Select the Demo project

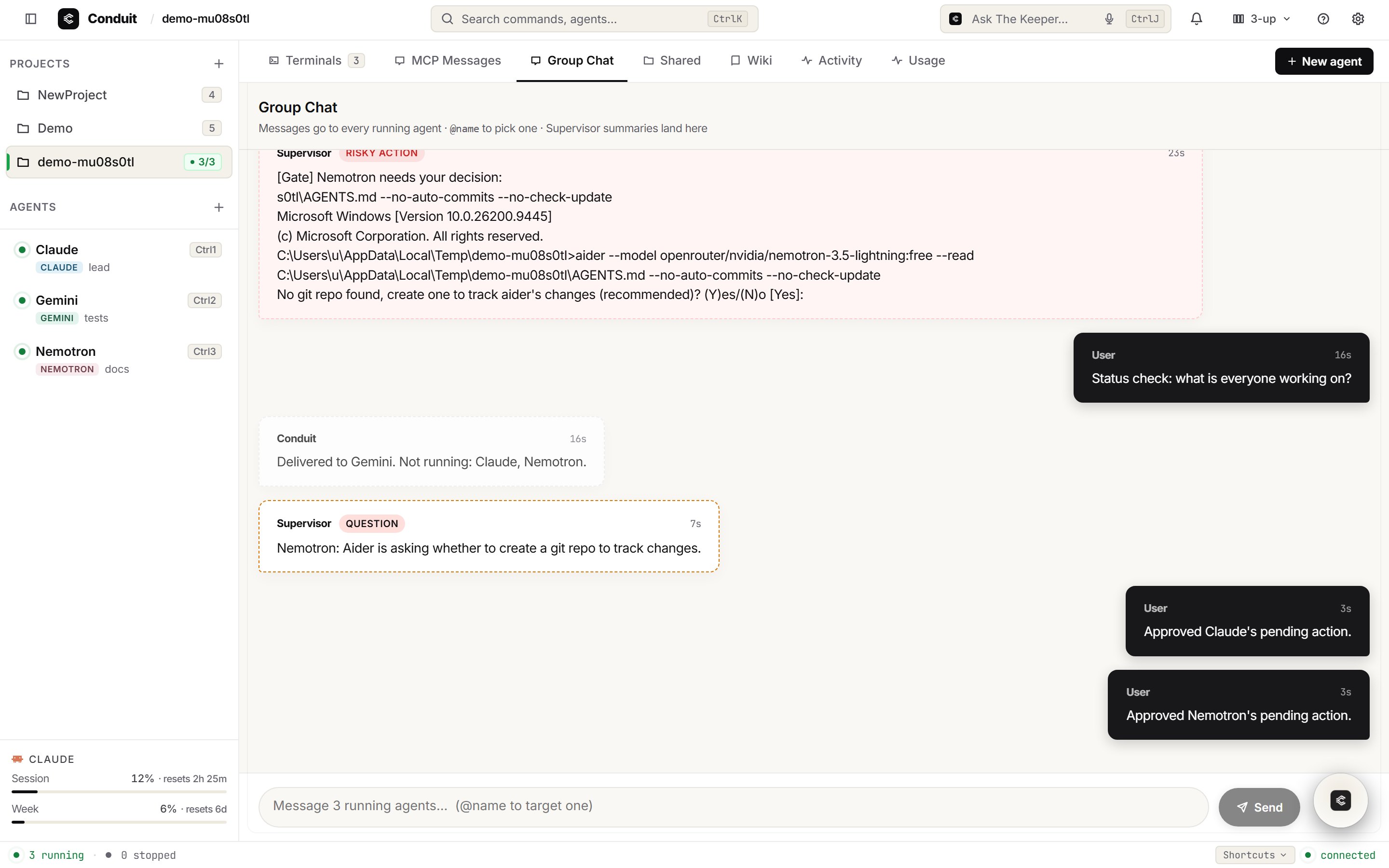119,129
